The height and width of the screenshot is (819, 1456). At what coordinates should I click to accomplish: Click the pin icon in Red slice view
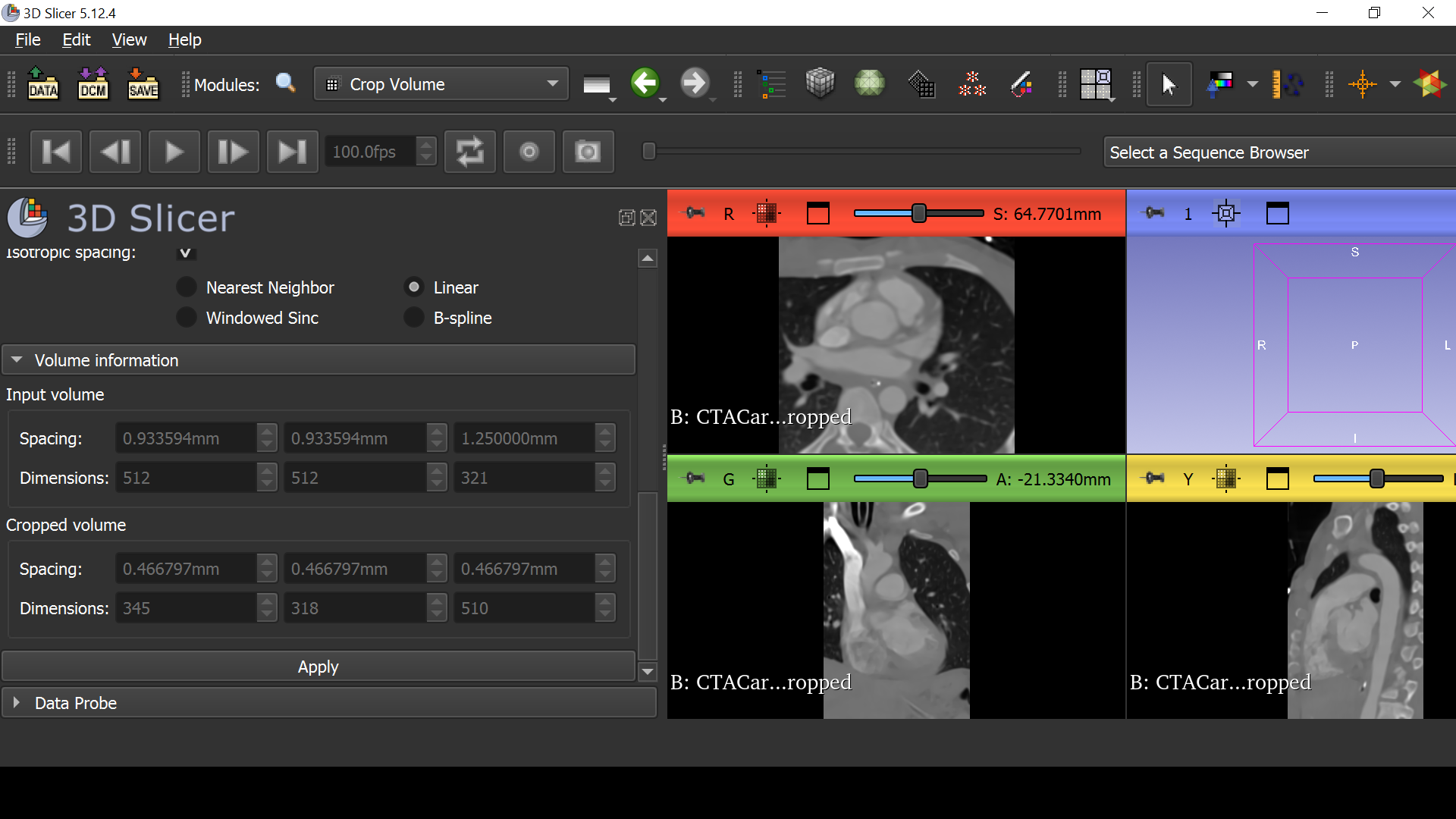point(695,213)
